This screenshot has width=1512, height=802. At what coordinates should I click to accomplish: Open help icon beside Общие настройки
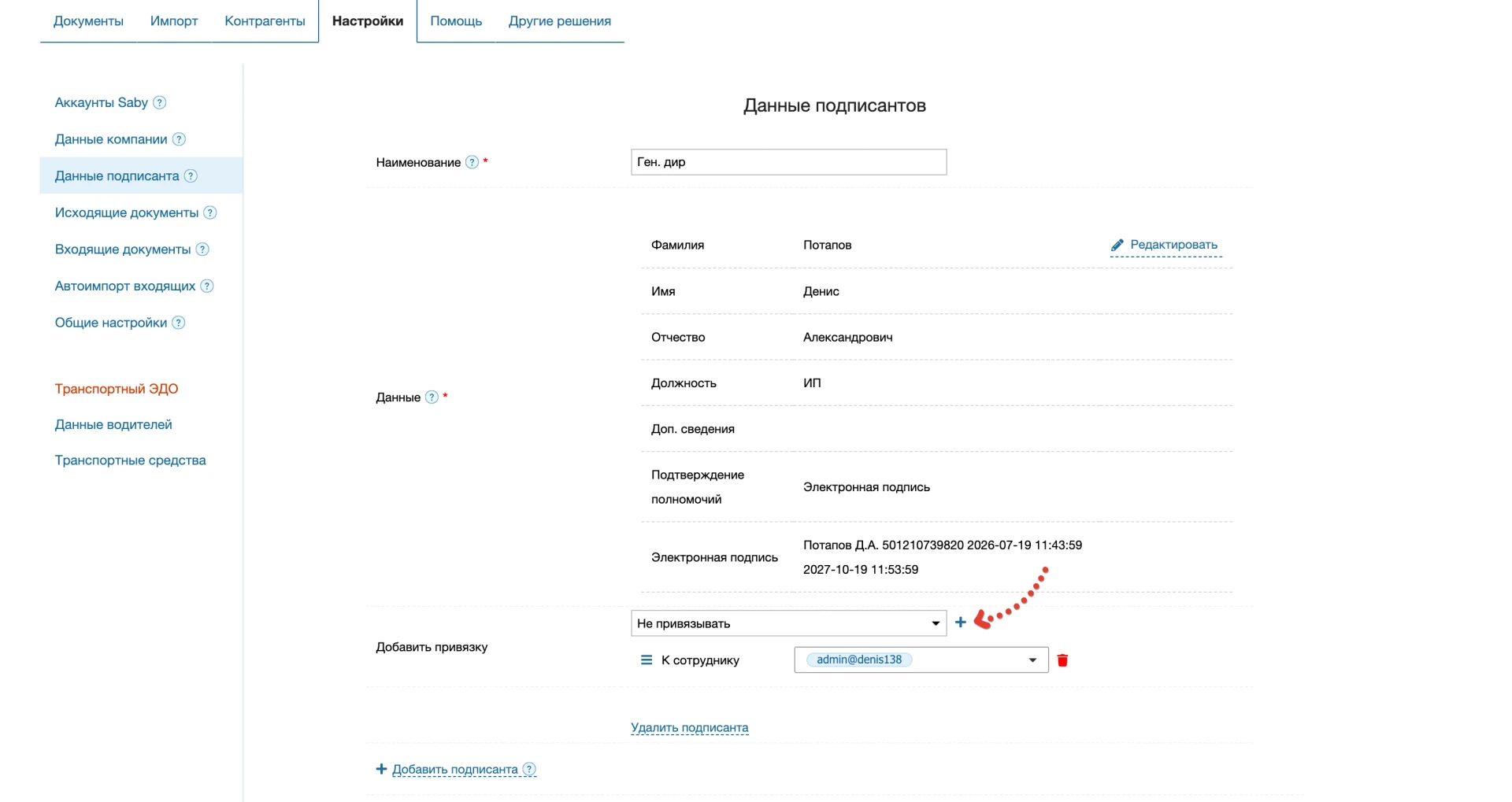pyautogui.click(x=179, y=323)
